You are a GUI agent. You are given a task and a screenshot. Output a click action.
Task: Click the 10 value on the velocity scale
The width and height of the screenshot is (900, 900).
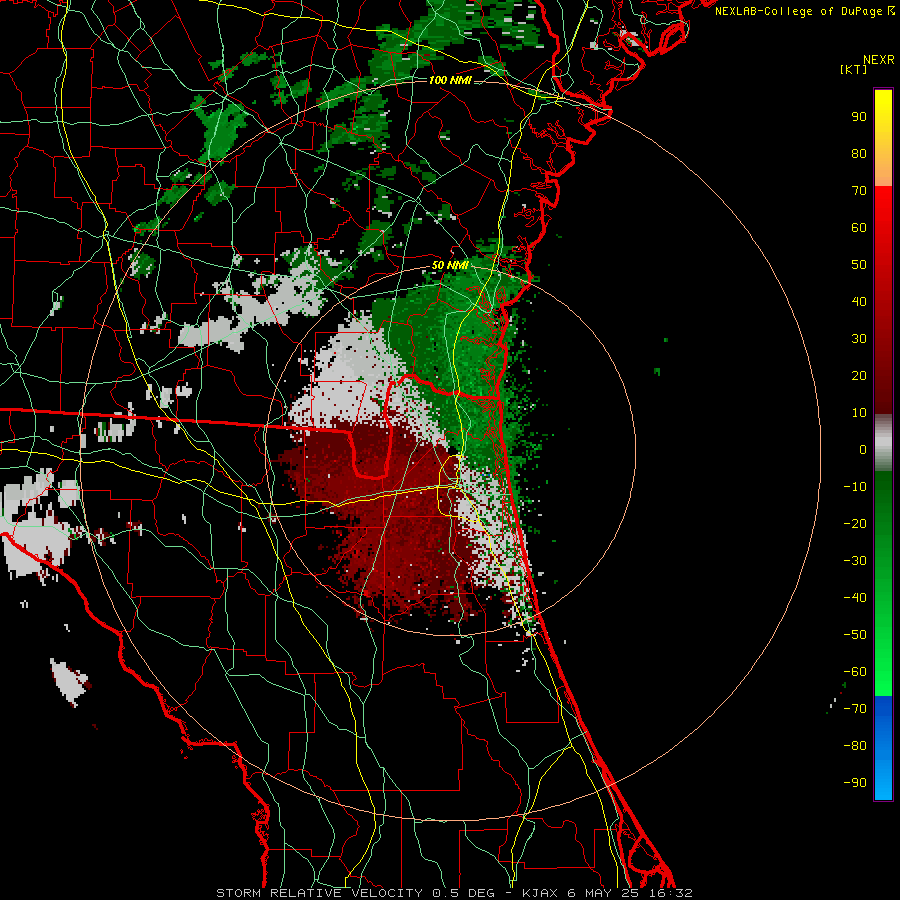tap(859, 413)
